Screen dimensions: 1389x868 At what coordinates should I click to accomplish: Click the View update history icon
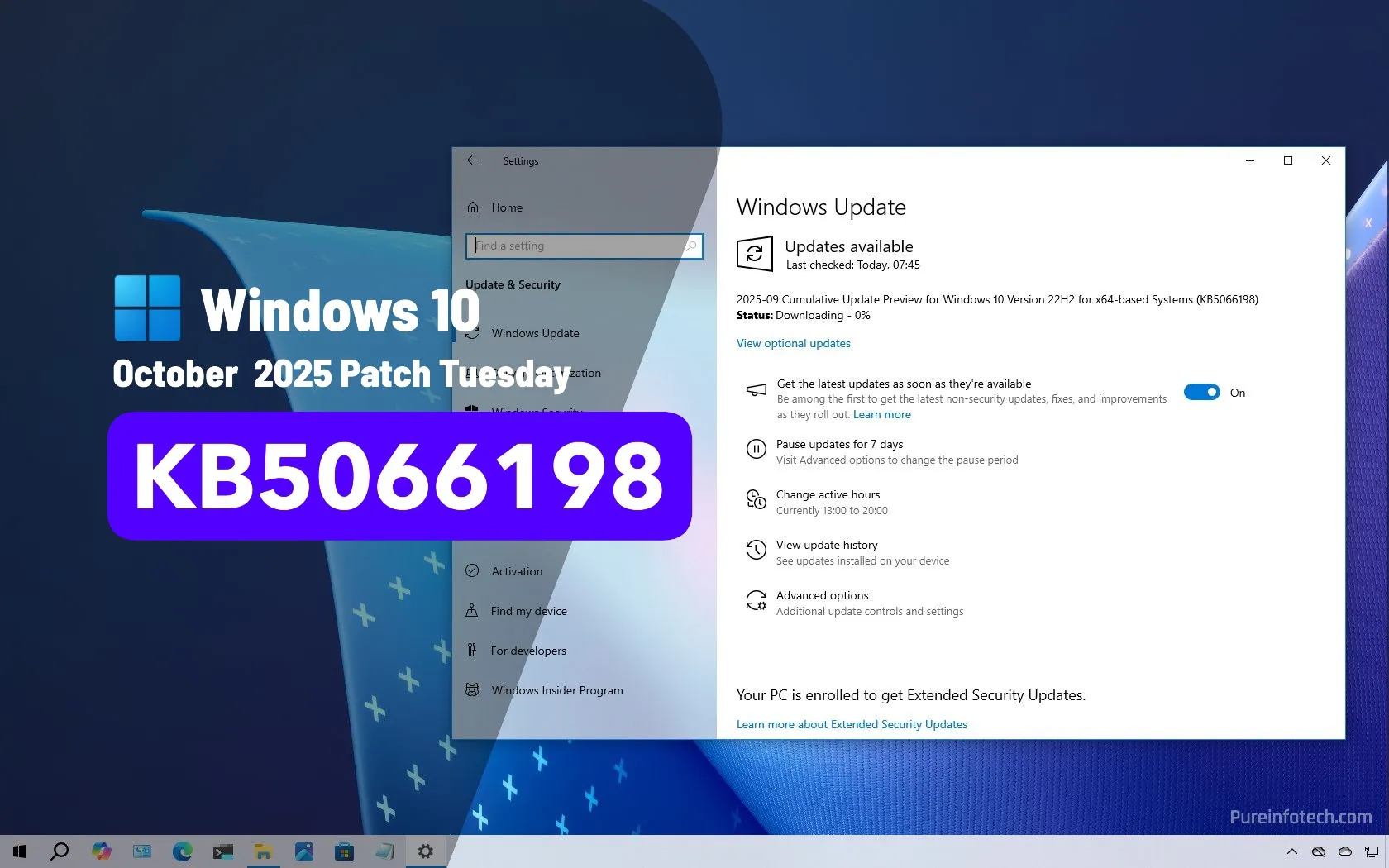point(755,550)
